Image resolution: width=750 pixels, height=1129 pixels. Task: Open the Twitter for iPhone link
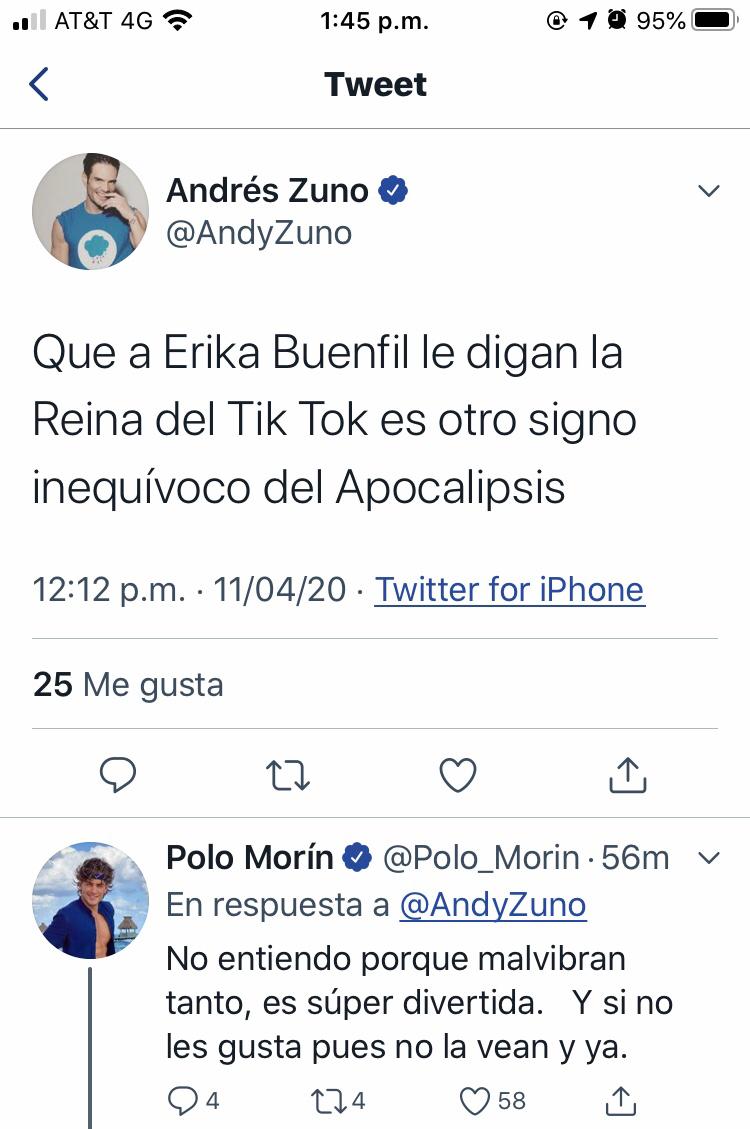tap(509, 590)
